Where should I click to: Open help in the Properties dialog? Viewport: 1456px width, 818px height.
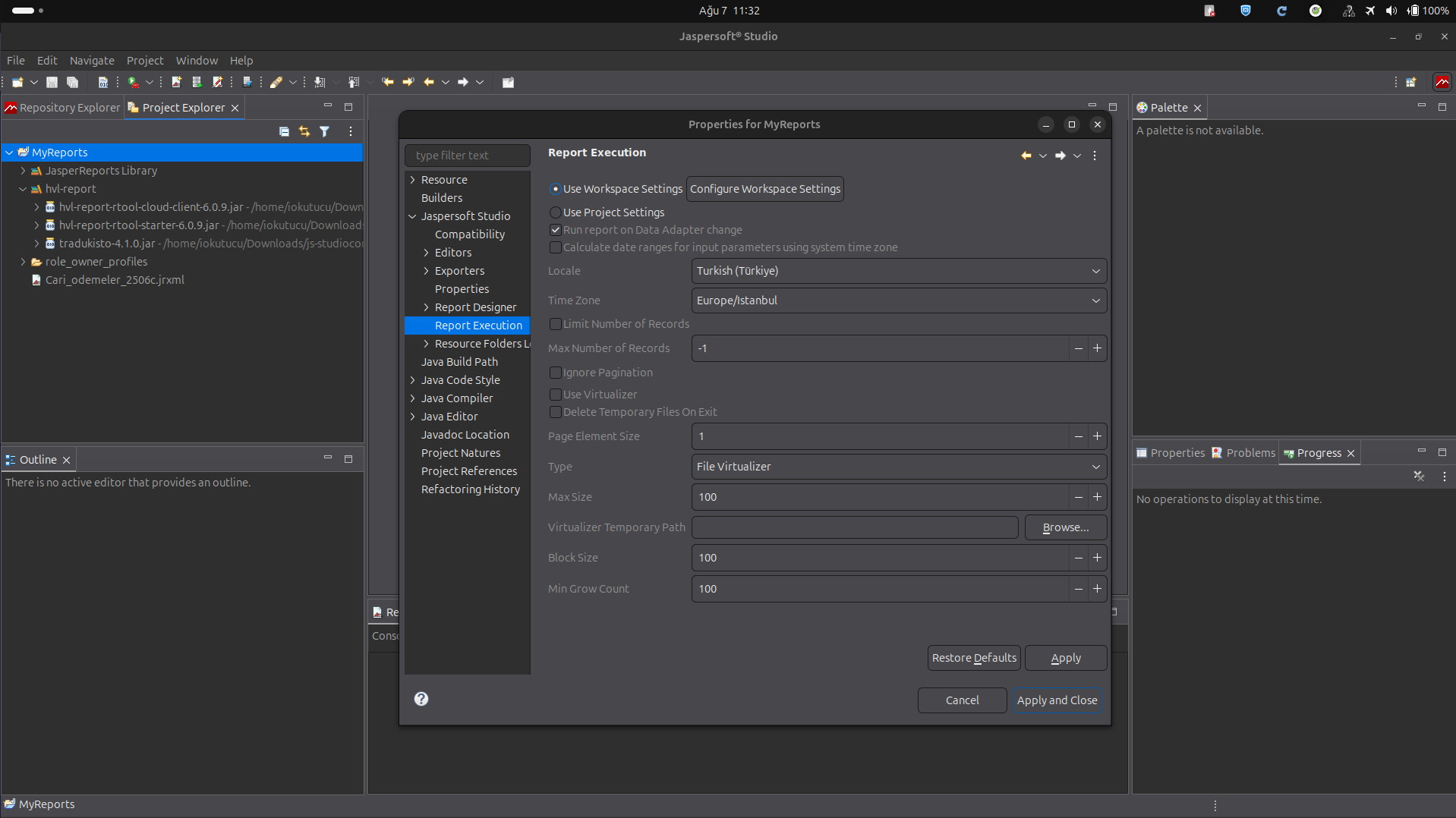[x=421, y=699]
